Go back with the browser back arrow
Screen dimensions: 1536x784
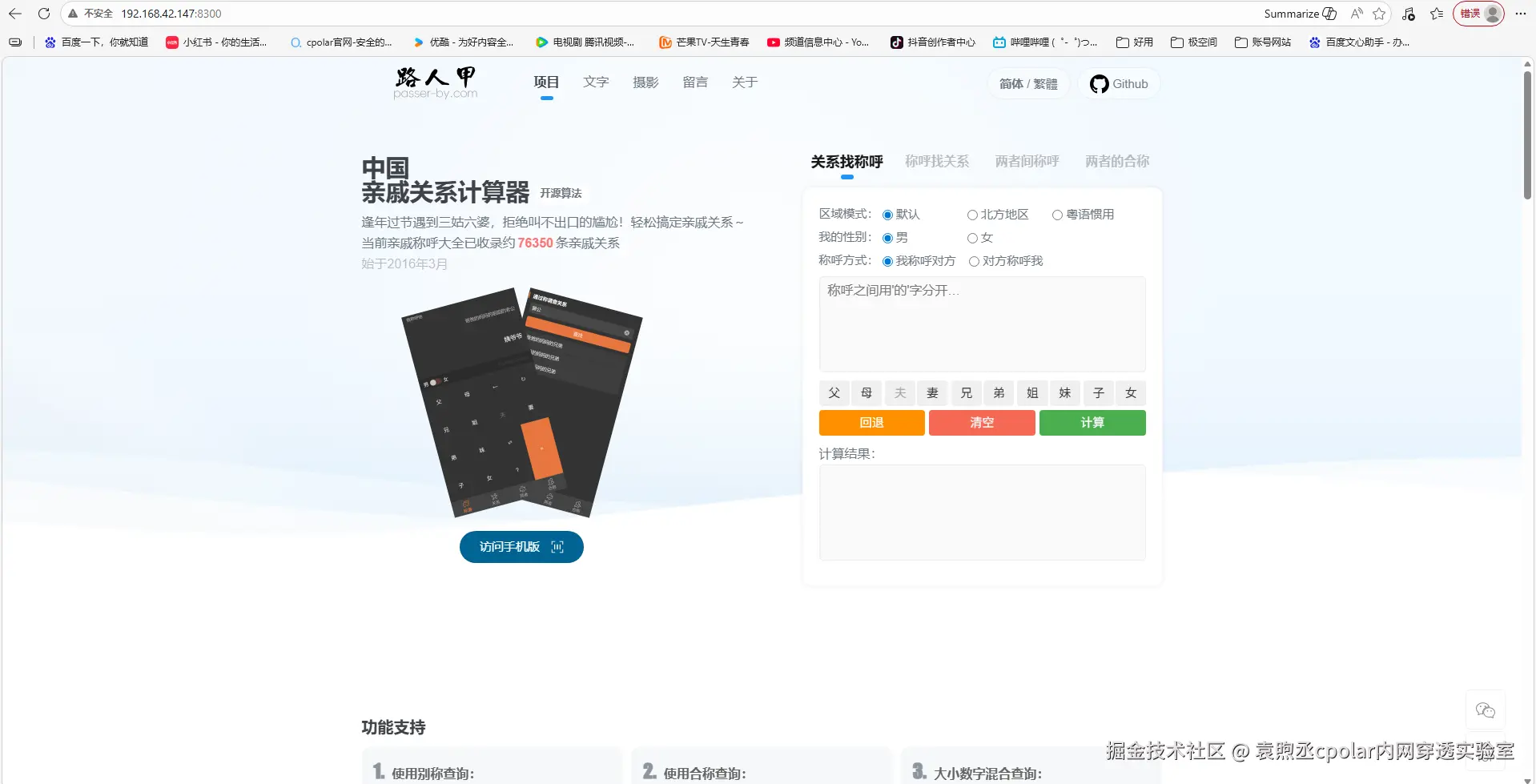(15, 14)
